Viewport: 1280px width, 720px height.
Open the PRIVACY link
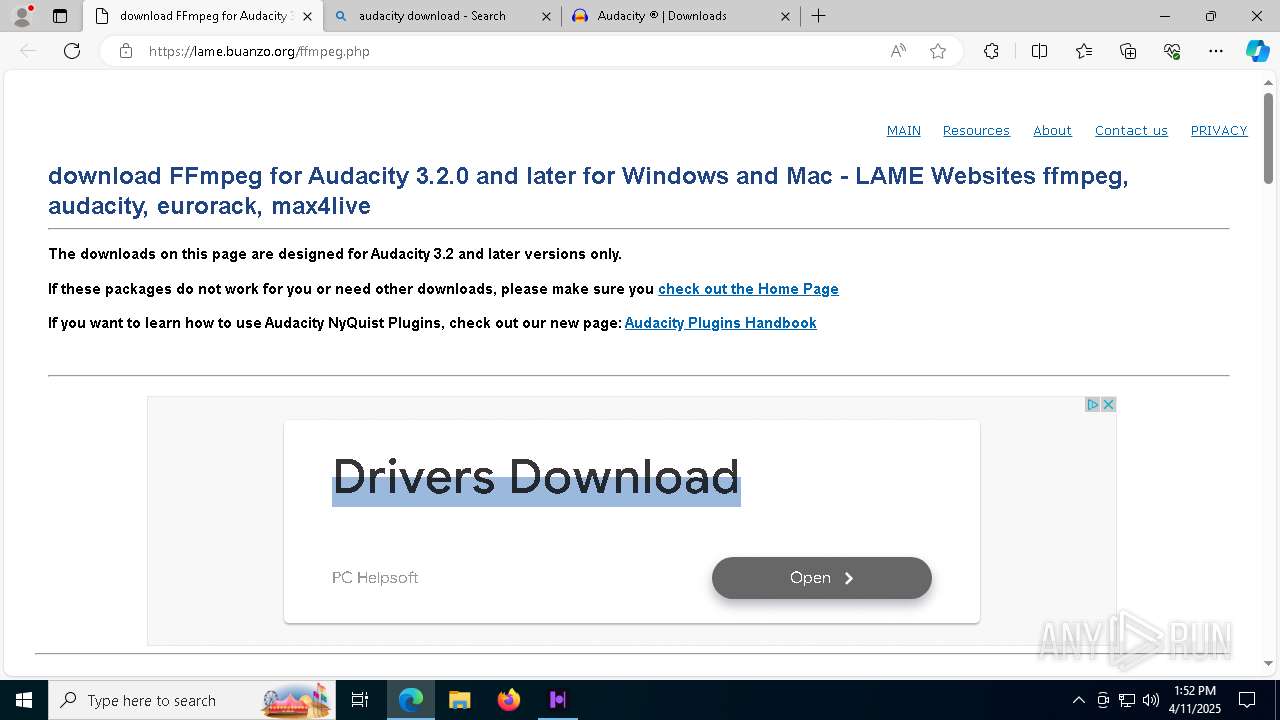tap(1218, 131)
